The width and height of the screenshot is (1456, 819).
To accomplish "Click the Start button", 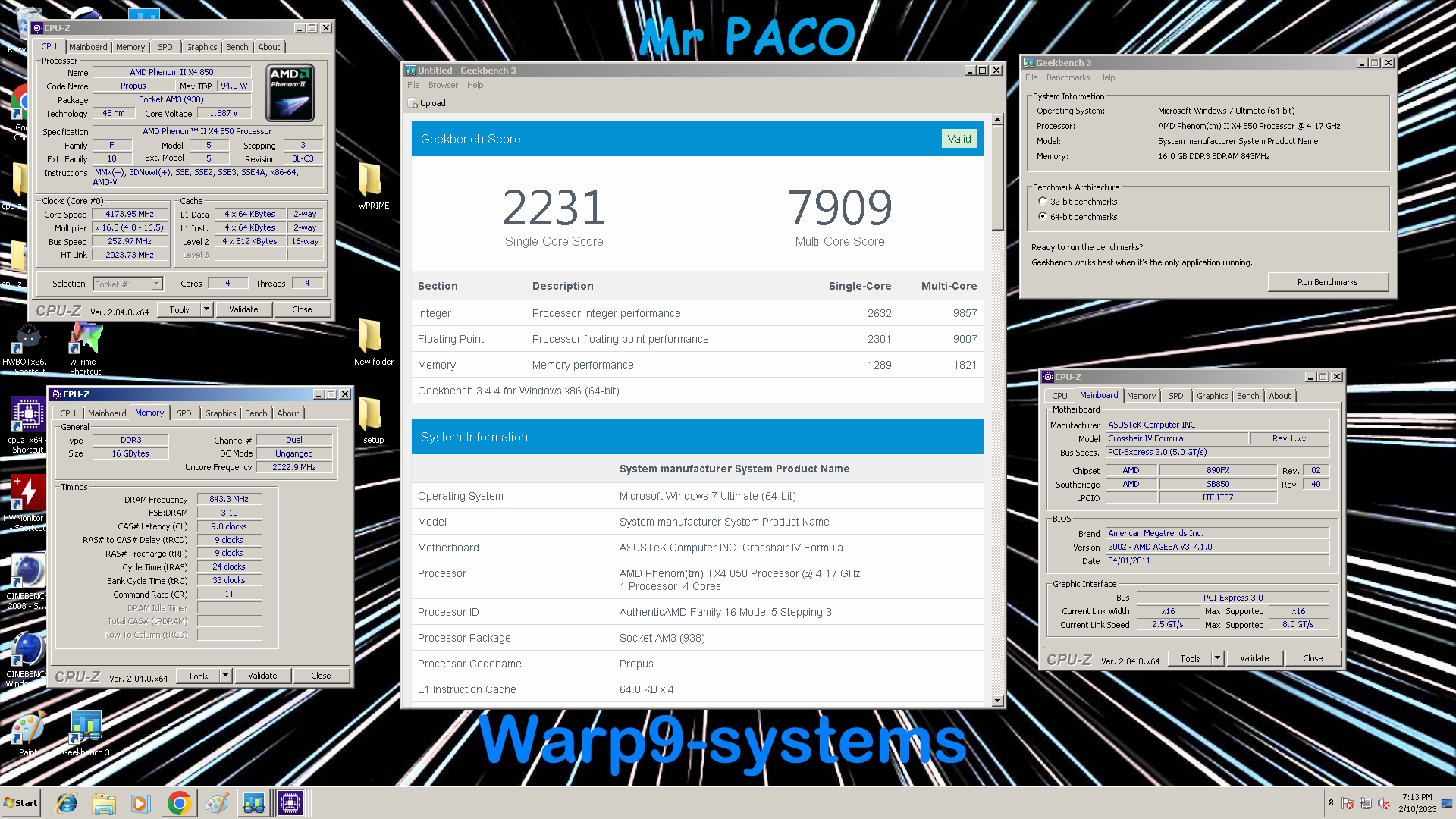I will click(21, 803).
